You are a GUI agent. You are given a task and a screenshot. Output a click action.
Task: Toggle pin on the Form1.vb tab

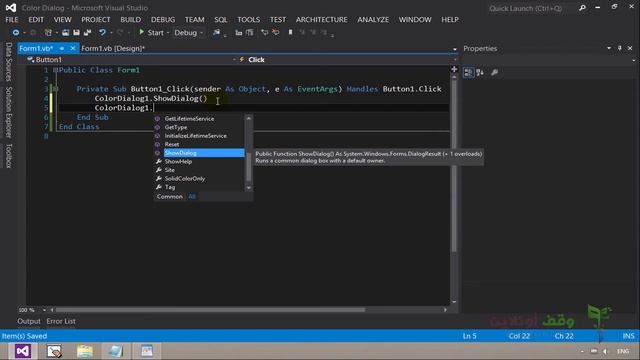[x=62, y=48]
